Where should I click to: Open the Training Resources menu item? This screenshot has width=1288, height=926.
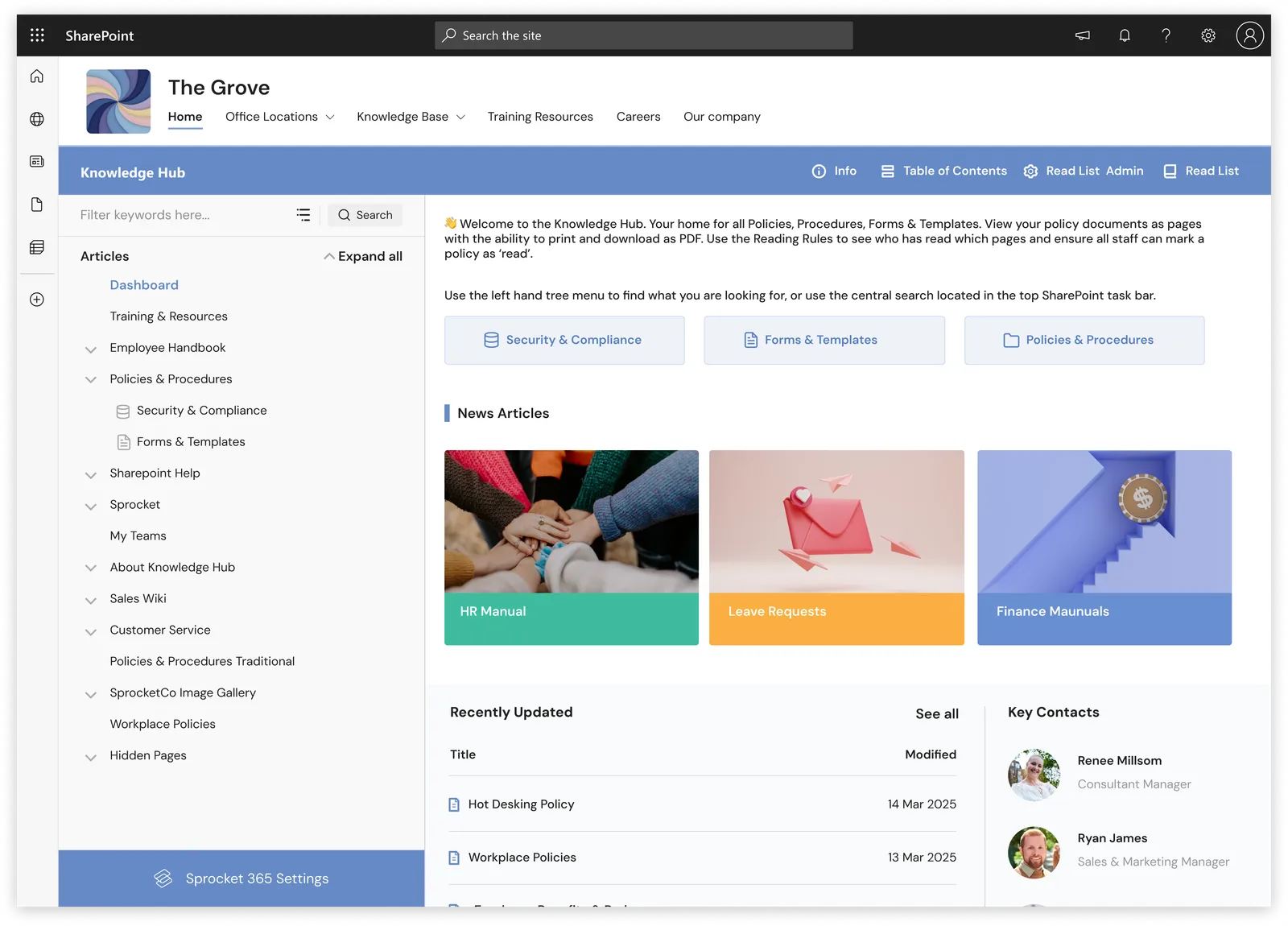(x=540, y=117)
